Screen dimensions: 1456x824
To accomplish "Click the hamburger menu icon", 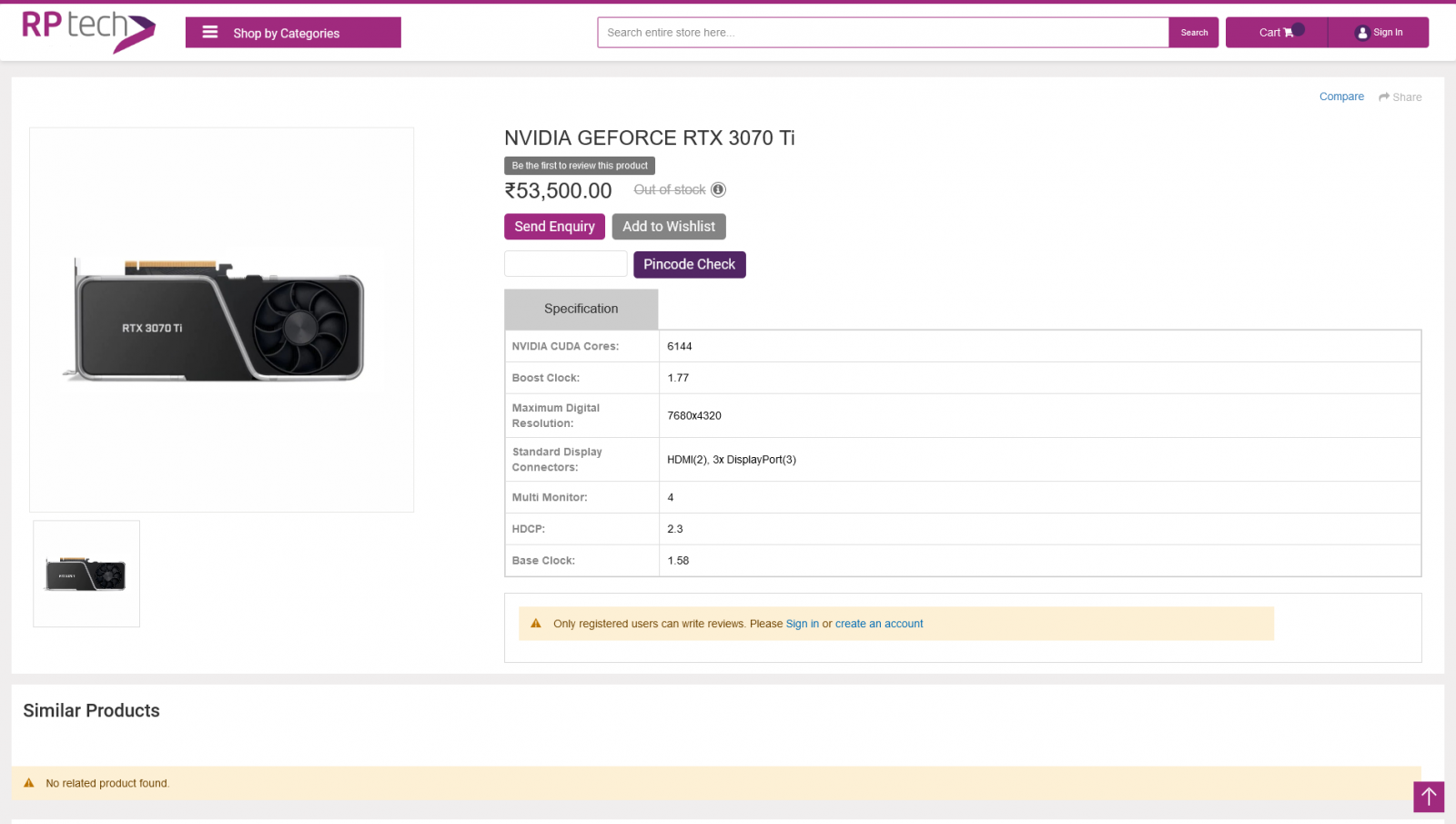I will [x=210, y=32].
